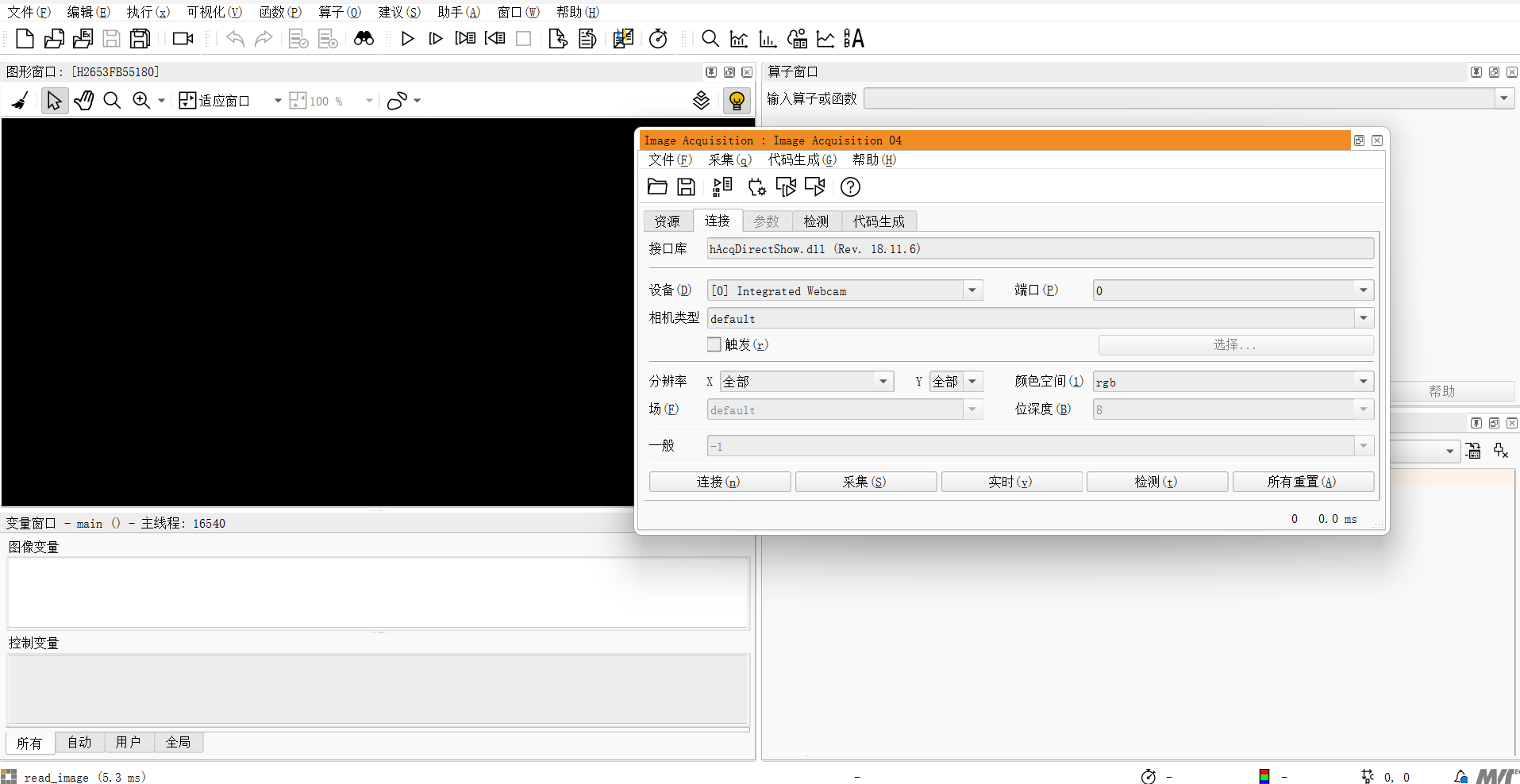This screenshot has height=784, width=1520.
Task: Open the feature inspection icon
Action: point(797,38)
